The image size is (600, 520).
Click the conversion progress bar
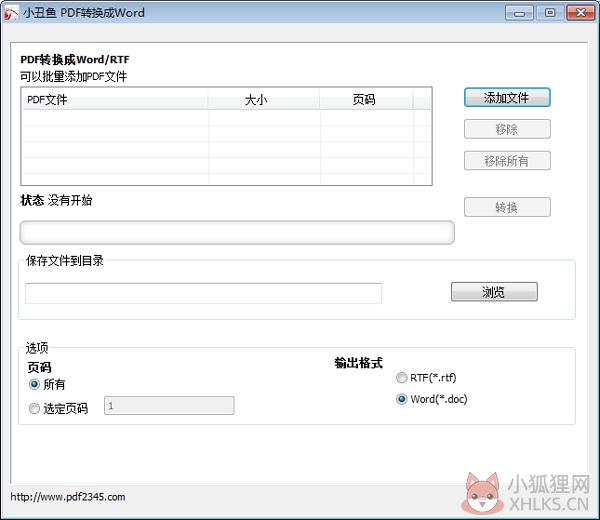coord(237,232)
